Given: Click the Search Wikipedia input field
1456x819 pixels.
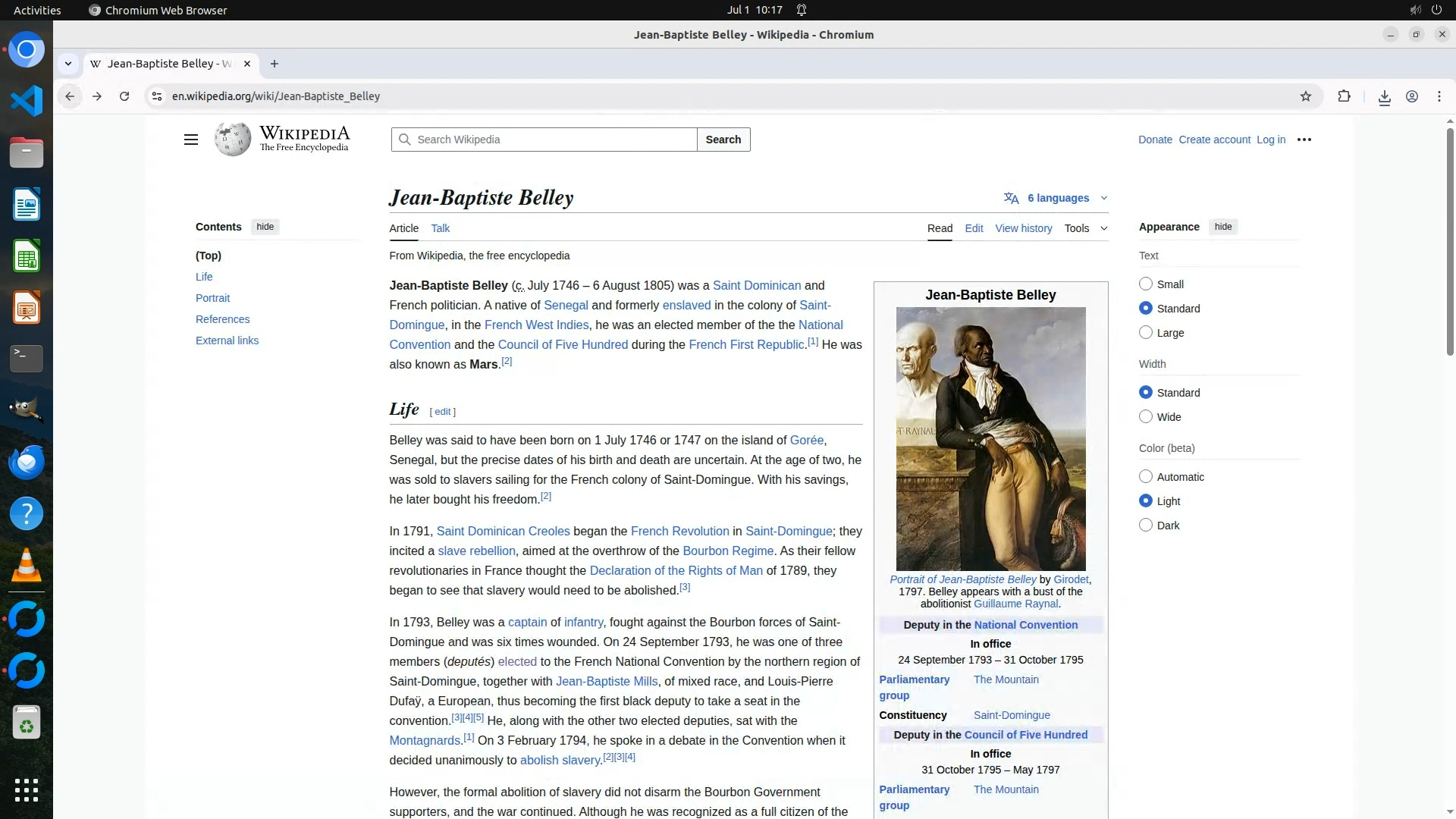Looking at the screenshot, I should click(552, 140).
